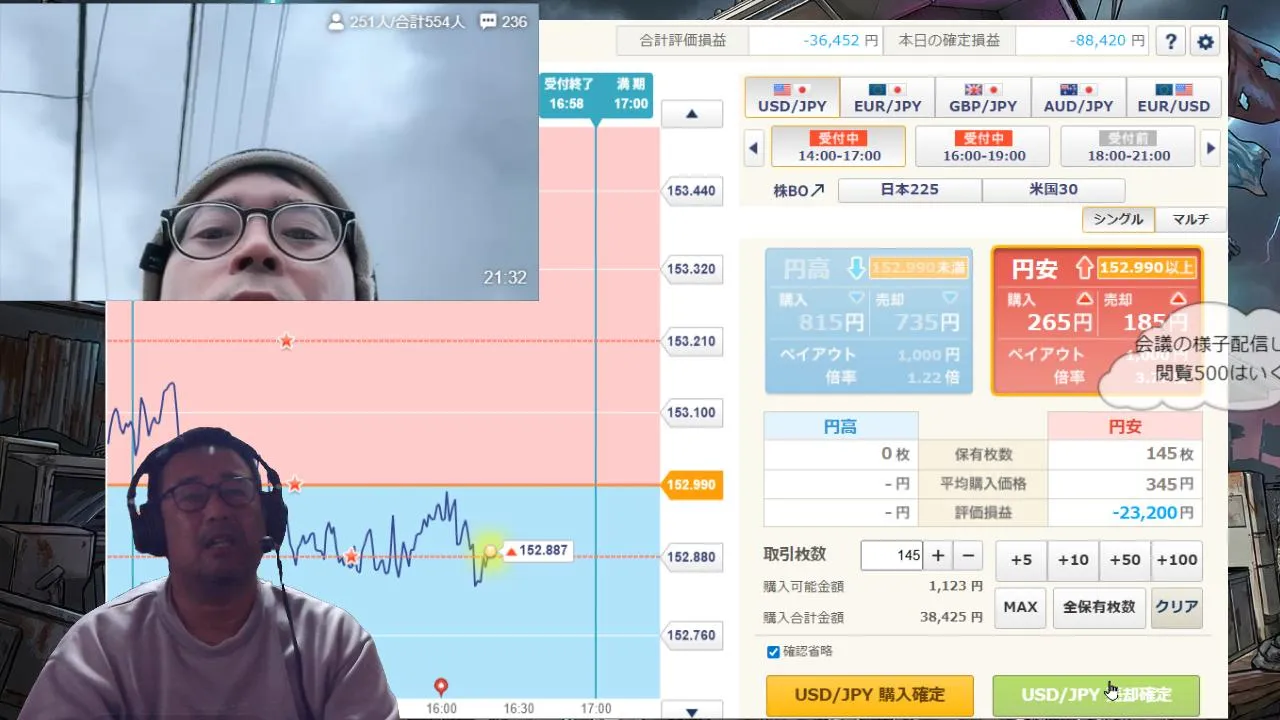Click the 円高 purchase price 815円
This screenshot has height=720, width=1280.
pos(832,322)
